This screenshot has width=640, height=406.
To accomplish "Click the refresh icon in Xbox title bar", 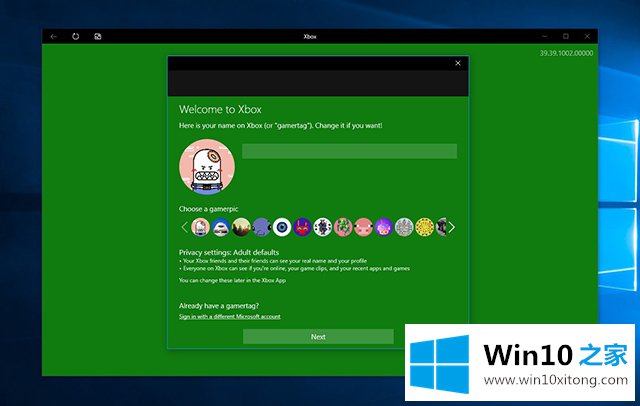I will click(76, 36).
